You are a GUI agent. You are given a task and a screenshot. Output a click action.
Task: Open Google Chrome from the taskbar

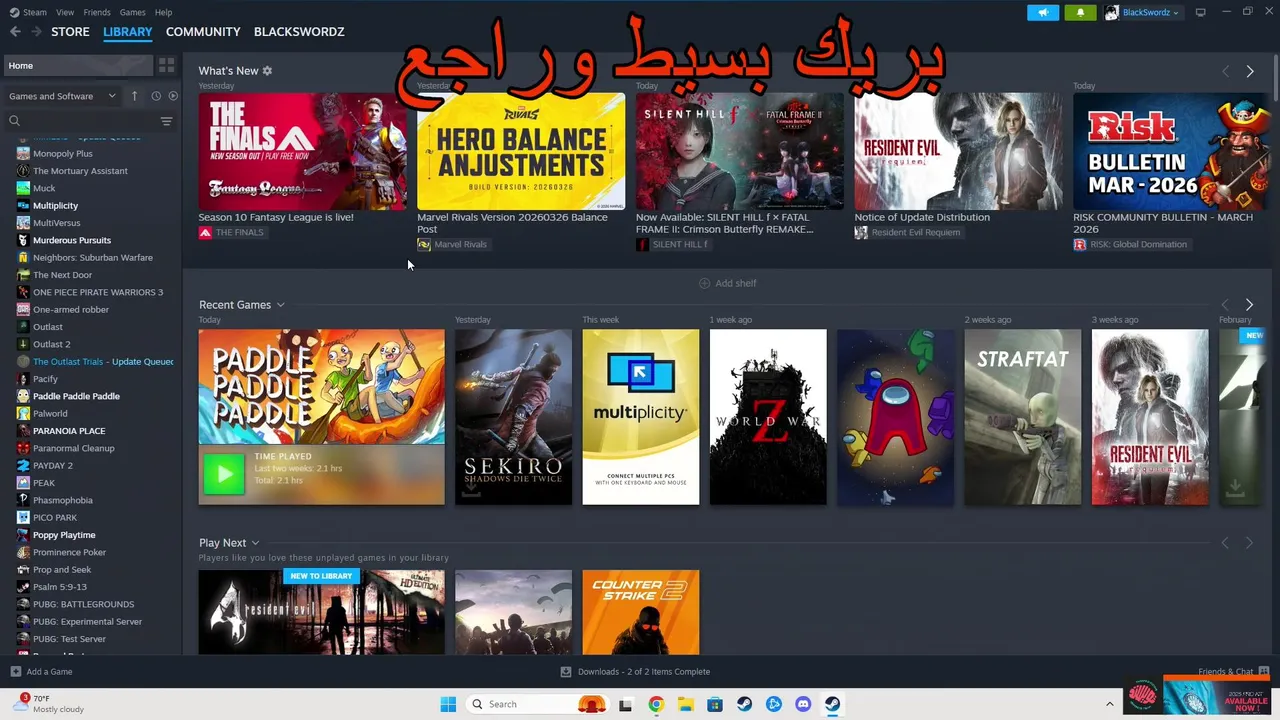[656, 704]
